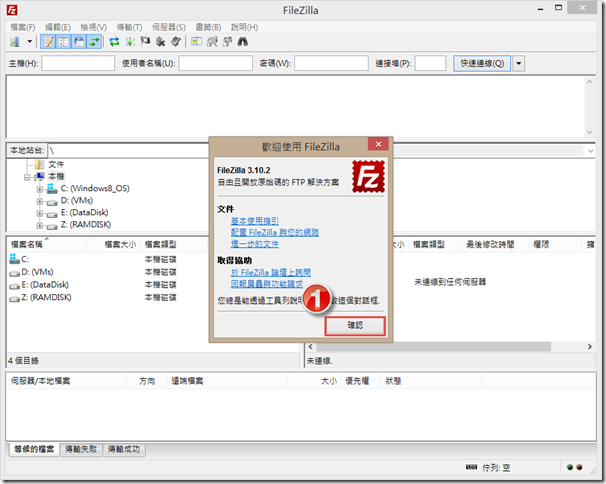Image resolution: width=606 pixels, height=484 pixels.
Task: Click the cancel current operation icon
Action: [x=145, y=41]
